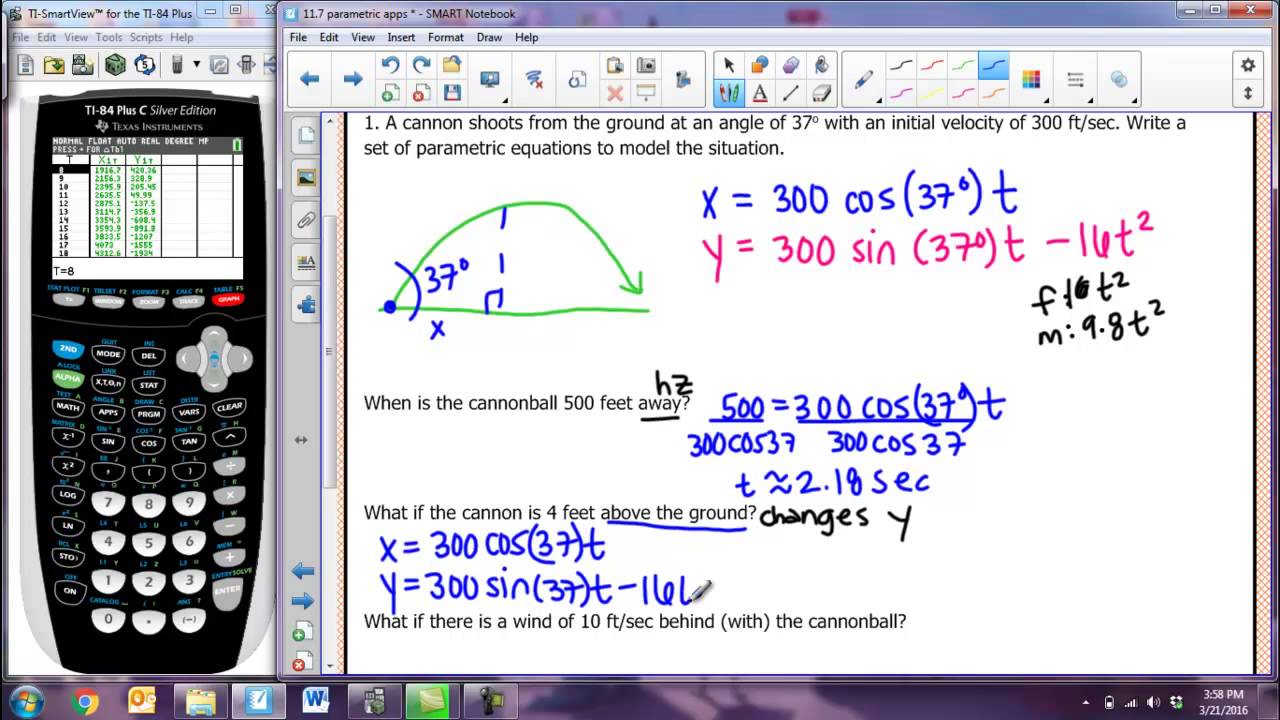Viewport: 1280px width, 720px height.
Task: Select the blue pen line style
Action: pos(994,66)
